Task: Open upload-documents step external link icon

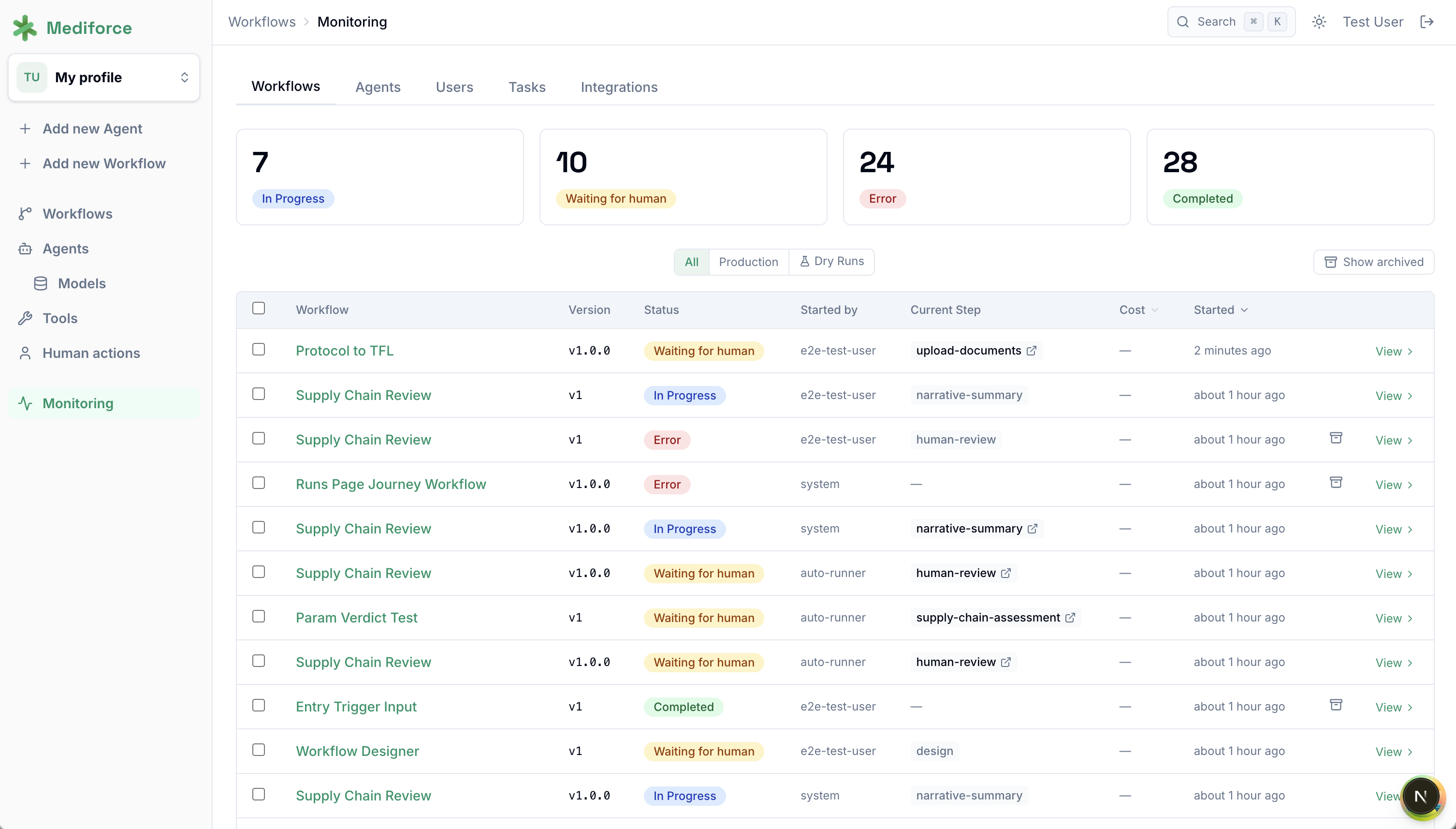Action: [x=1031, y=351]
